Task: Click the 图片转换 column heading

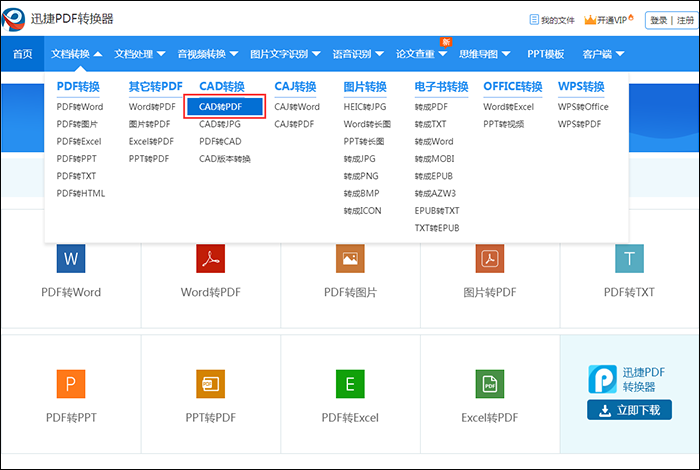Action: click(365, 86)
